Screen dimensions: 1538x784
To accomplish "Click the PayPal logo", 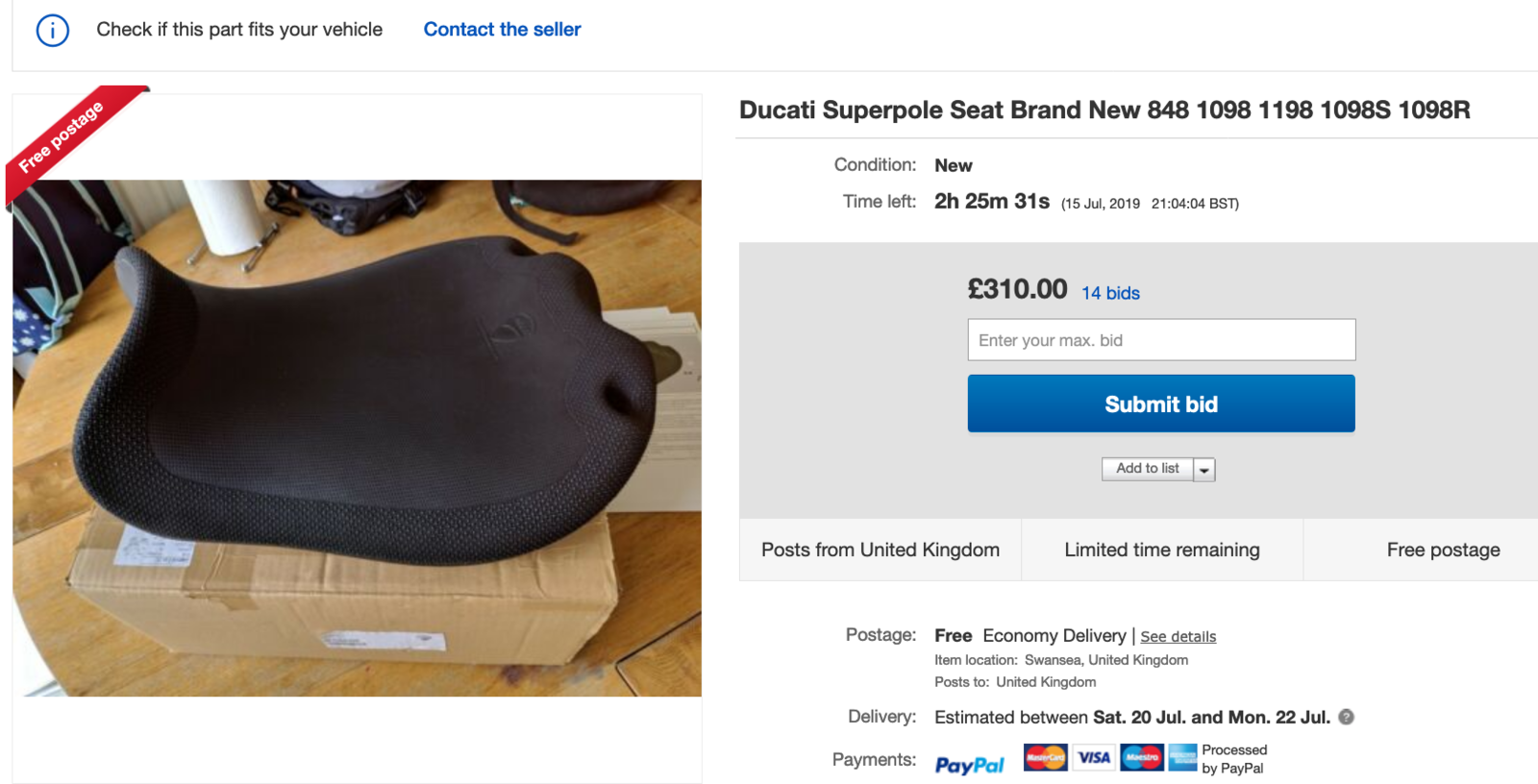I will tap(969, 765).
